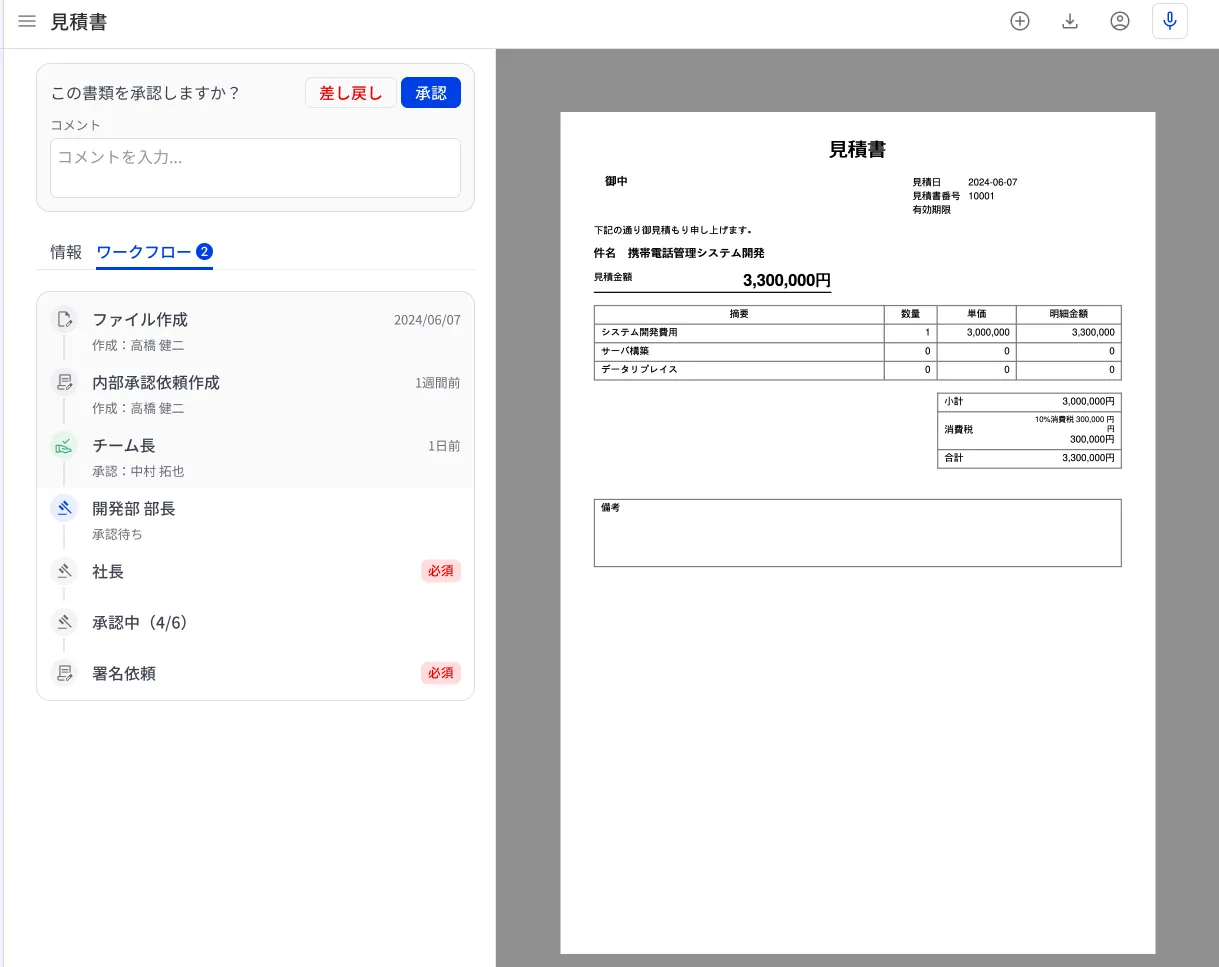Click the サーバ構築 table row
Viewport: 1219px width, 967px height.
click(857, 352)
